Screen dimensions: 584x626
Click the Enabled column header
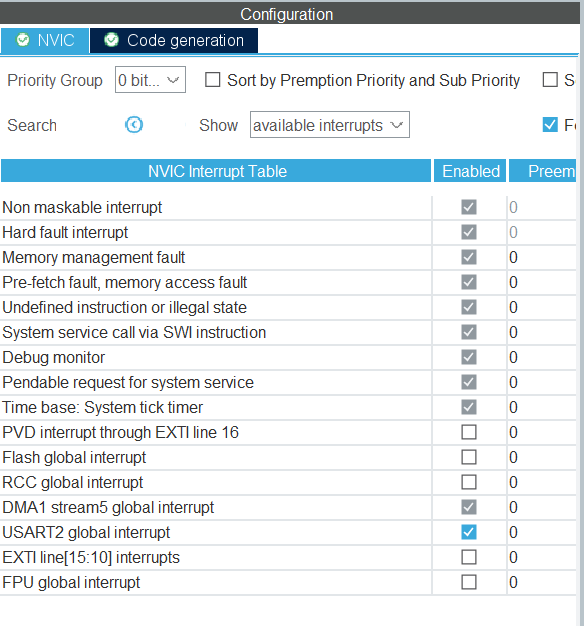(470, 171)
